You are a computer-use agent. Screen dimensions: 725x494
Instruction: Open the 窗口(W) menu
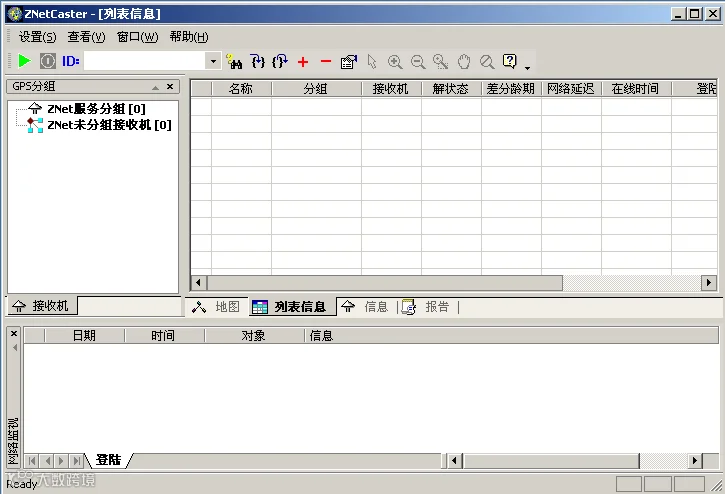click(138, 37)
